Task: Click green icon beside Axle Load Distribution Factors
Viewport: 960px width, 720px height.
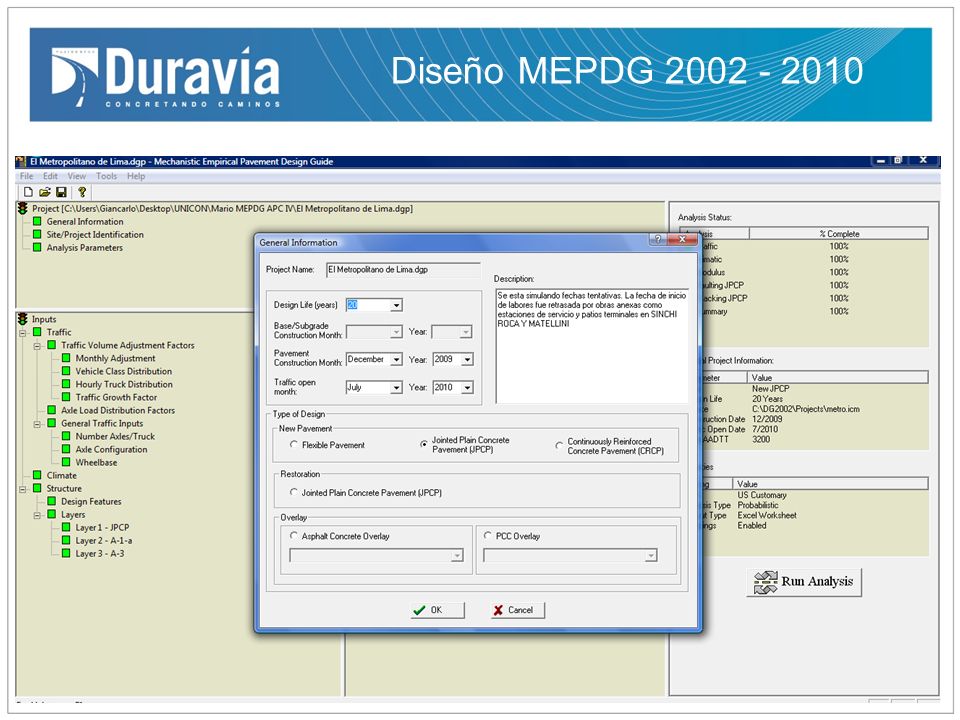Action: click(52, 410)
